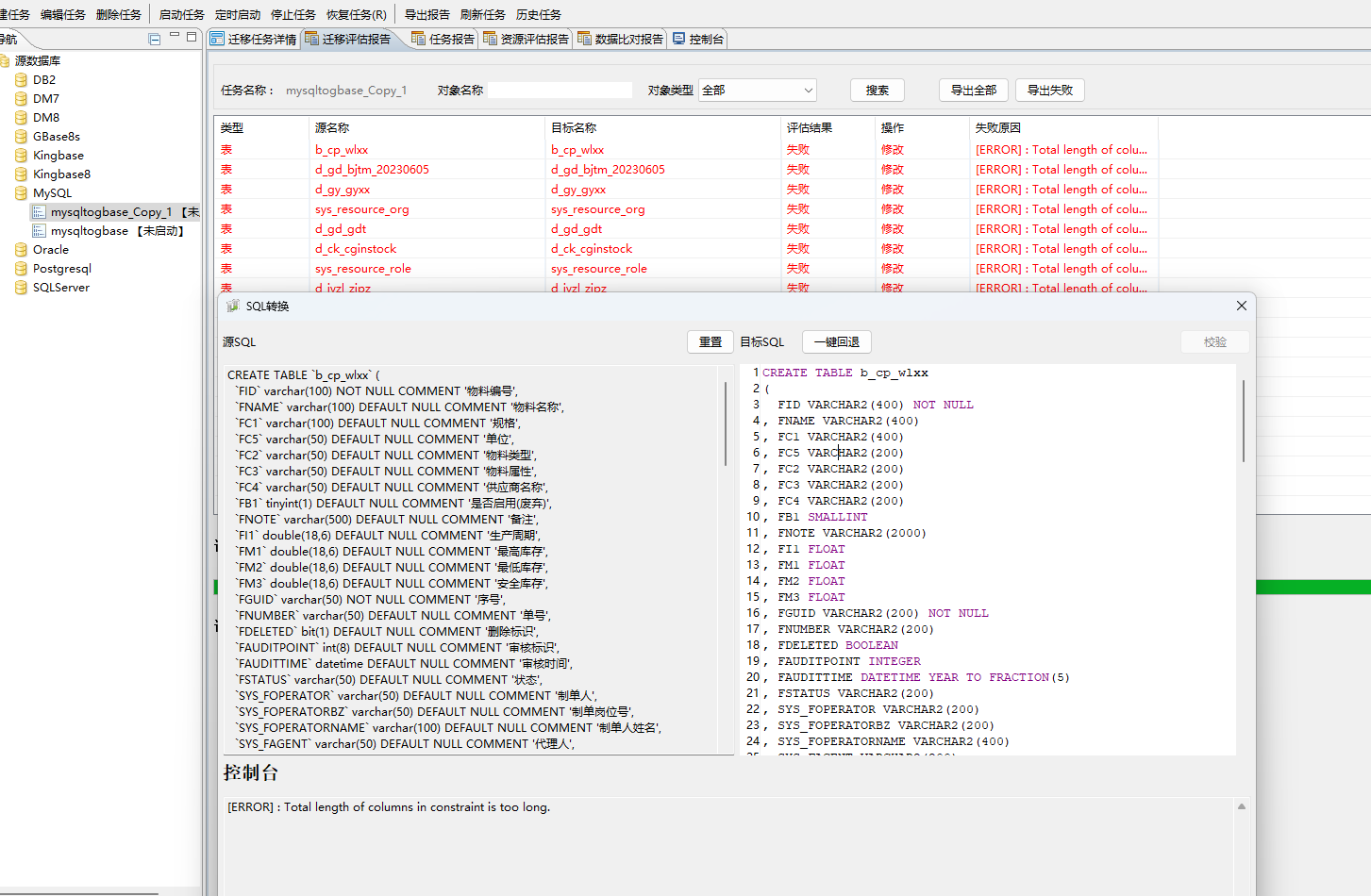Image resolution: width=1371 pixels, height=896 pixels.
Task: Click the target SQL vertical scrollbar
Action: pyautogui.click(x=1244, y=422)
